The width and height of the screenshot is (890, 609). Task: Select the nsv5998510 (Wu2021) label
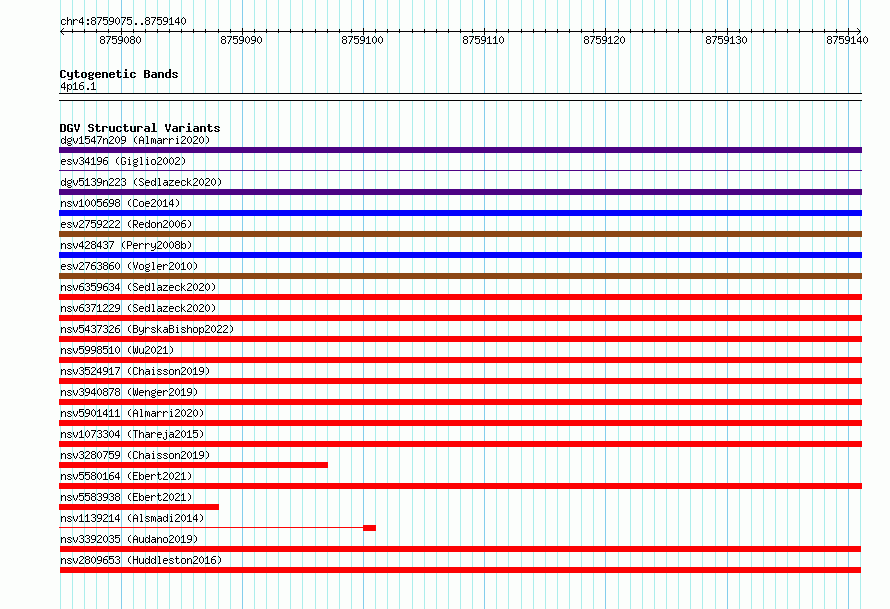[x=117, y=350]
